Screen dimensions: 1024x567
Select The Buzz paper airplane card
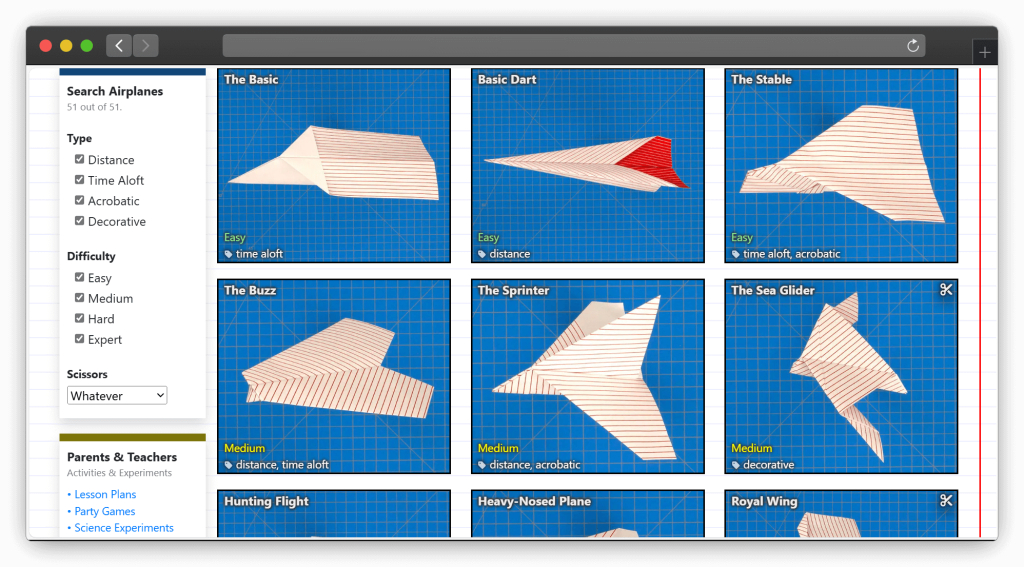pos(333,376)
